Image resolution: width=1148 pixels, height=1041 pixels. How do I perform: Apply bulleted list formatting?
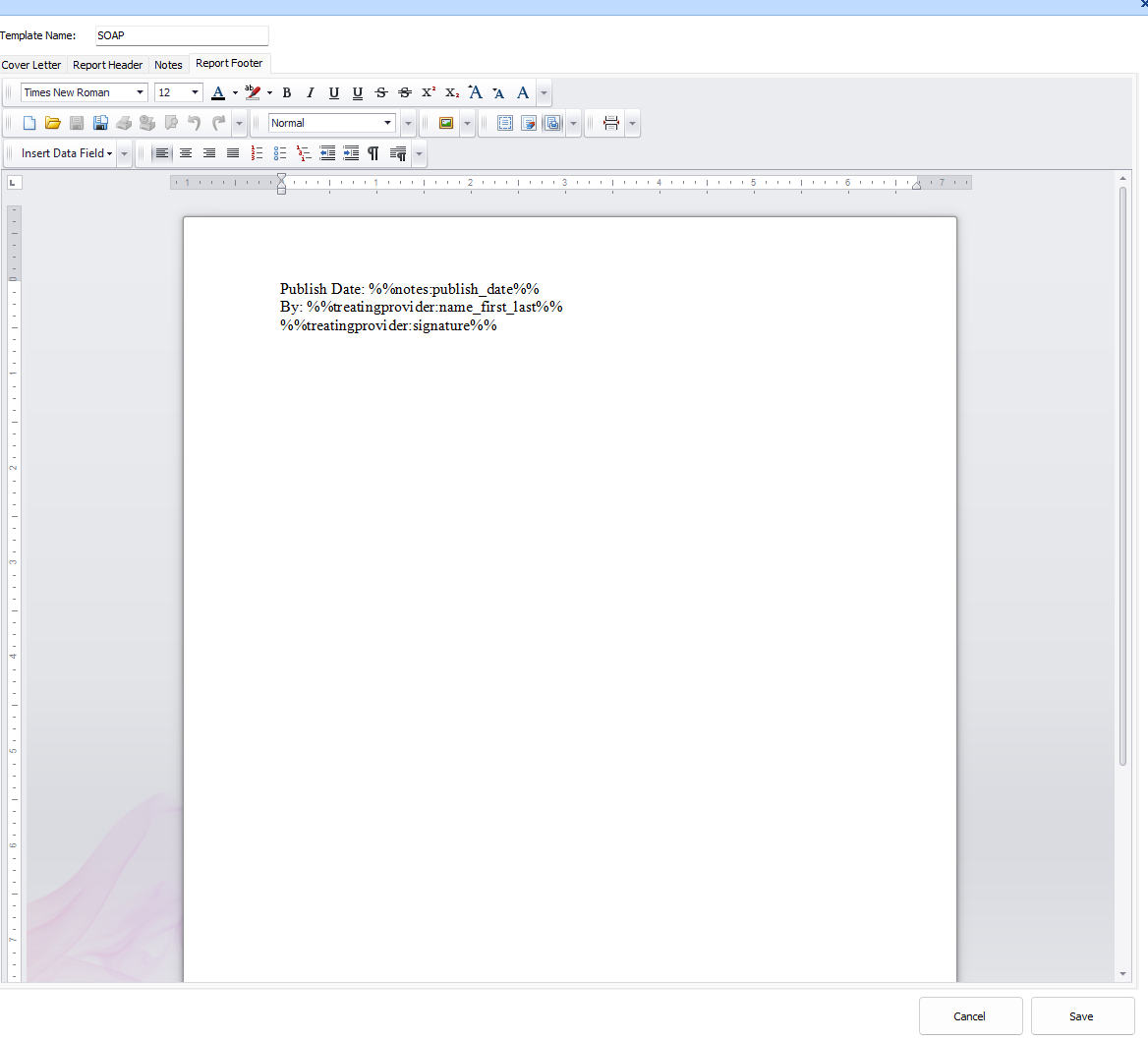[280, 153]
